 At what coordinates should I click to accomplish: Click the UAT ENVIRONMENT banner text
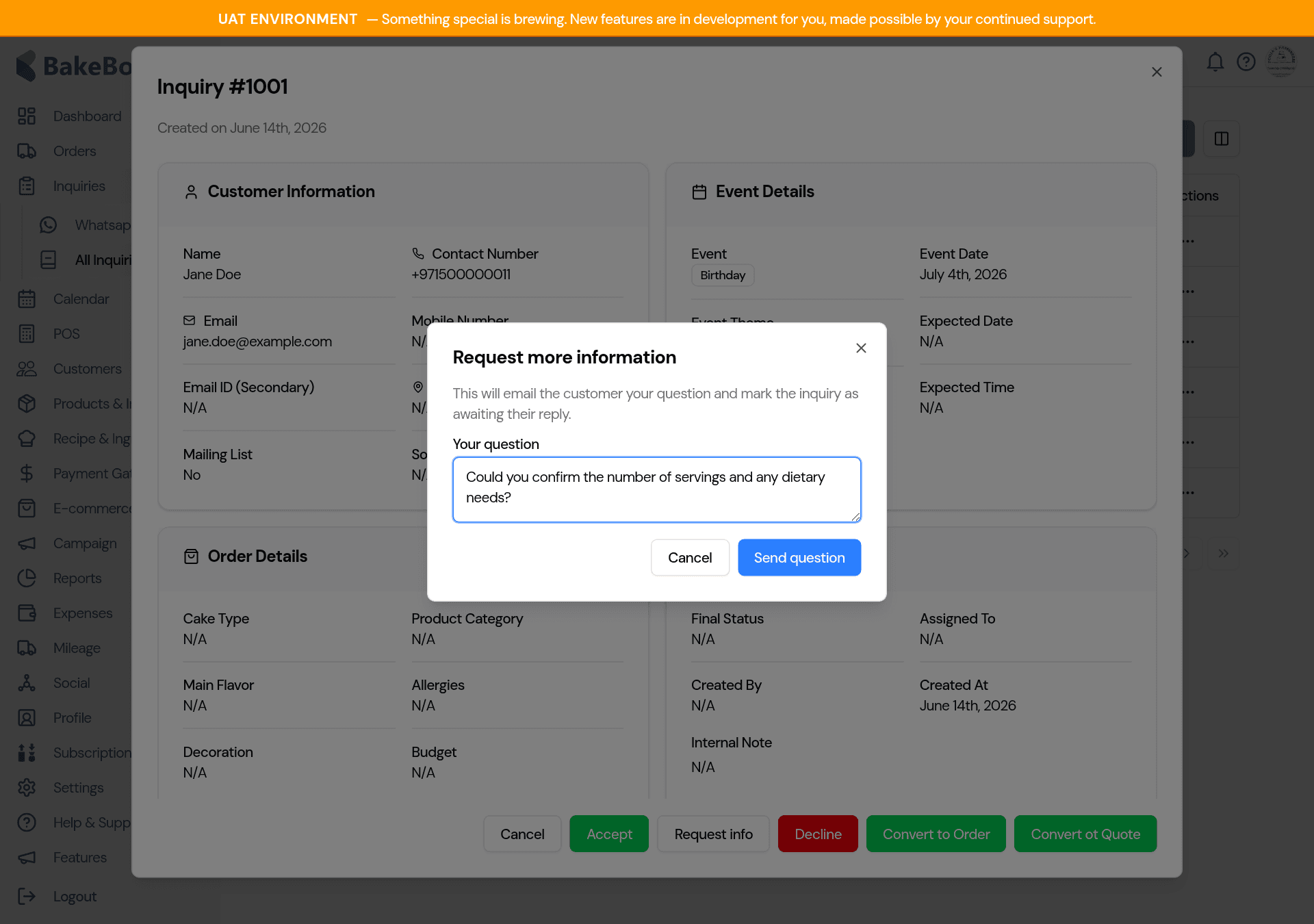(287, 19)
